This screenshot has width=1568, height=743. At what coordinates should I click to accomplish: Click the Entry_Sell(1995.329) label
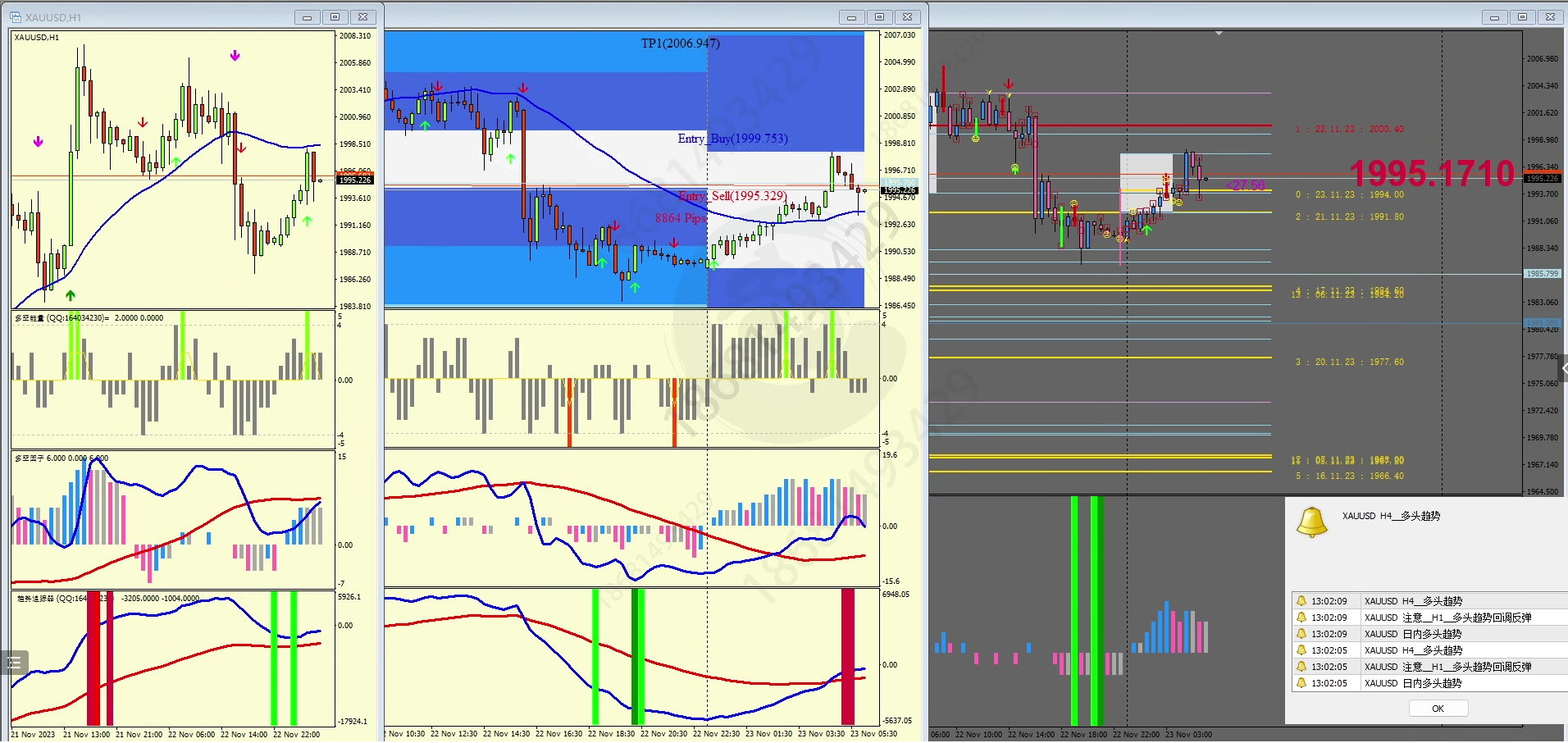click(x=732, y=196)
